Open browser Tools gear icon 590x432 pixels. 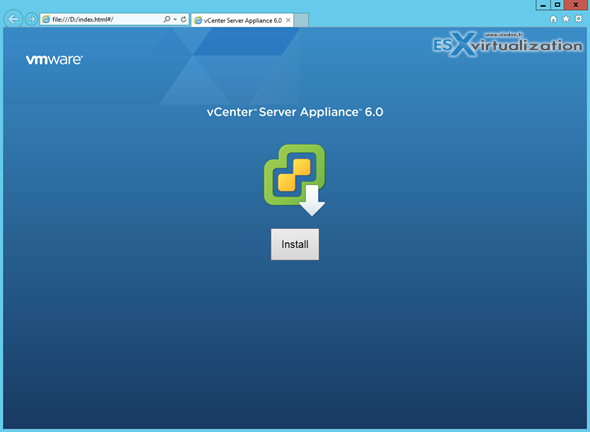pyautogui.click(x=578, y=19)
